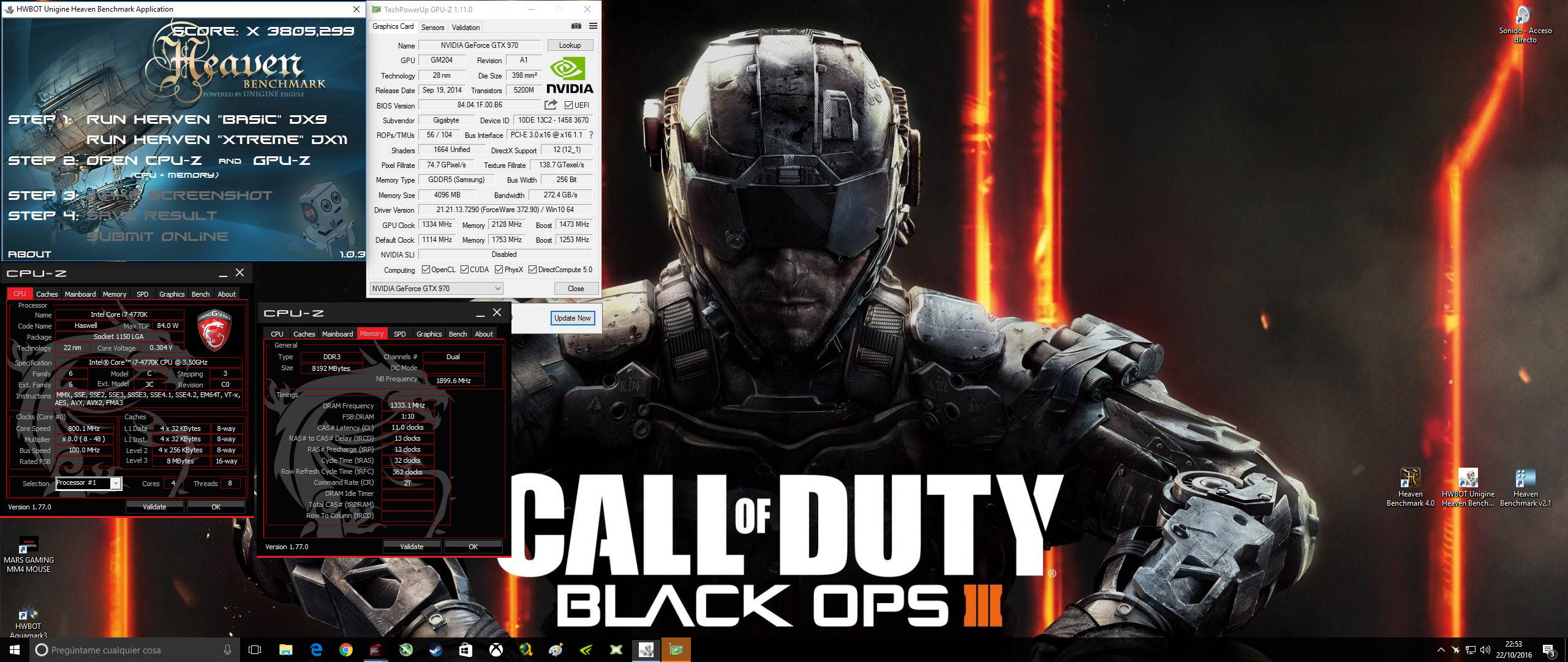Click OK in the CPU tab CPU-Z window

[216, 507]
